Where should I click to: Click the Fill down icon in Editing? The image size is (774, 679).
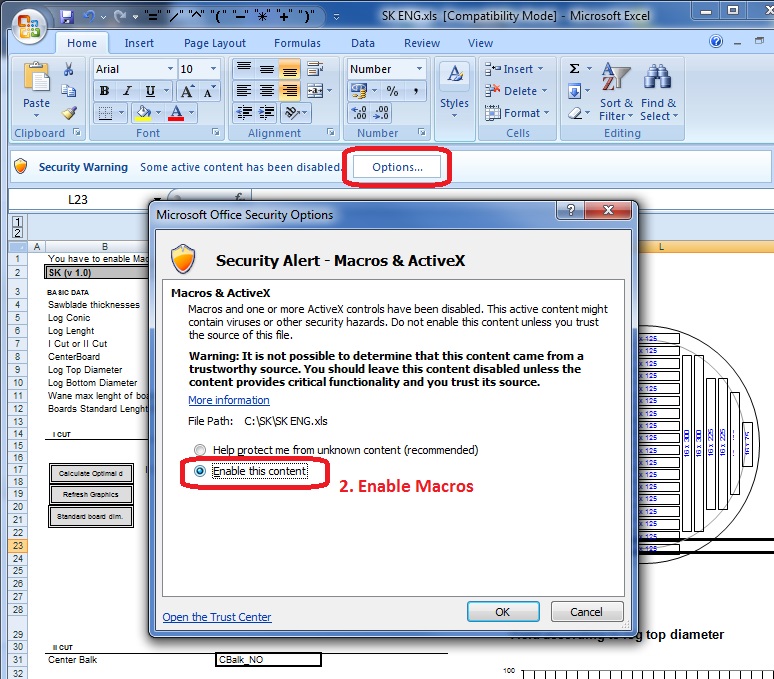click(575, 91)
